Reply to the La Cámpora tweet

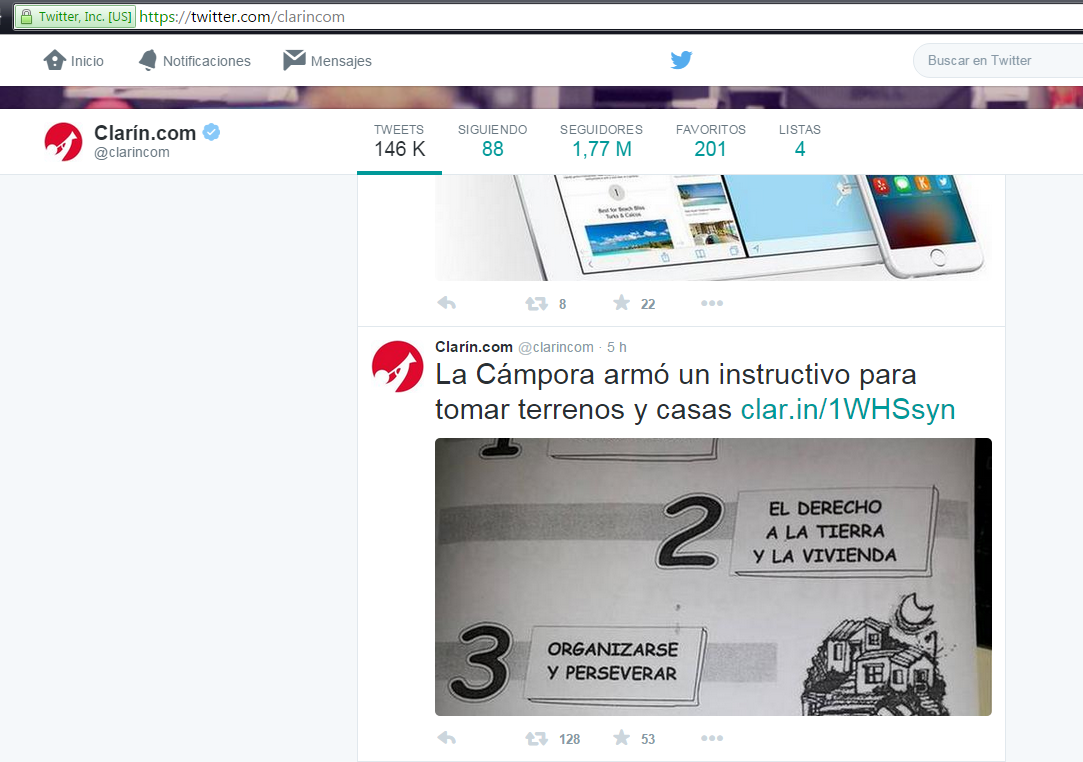446,737
